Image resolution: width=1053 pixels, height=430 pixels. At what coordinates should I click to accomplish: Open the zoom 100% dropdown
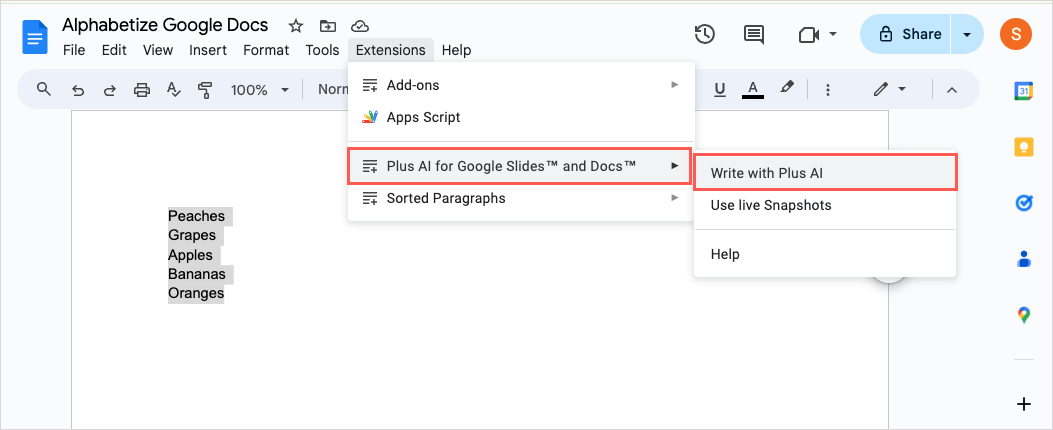(259, 89)
